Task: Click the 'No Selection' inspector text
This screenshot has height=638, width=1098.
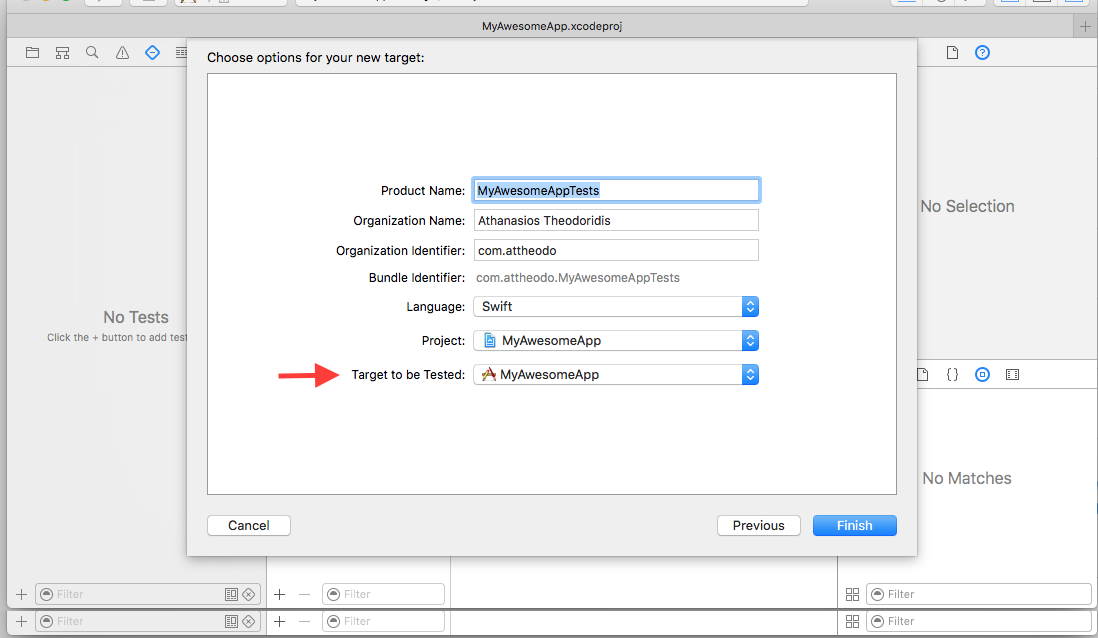Action: coord(967,207)
